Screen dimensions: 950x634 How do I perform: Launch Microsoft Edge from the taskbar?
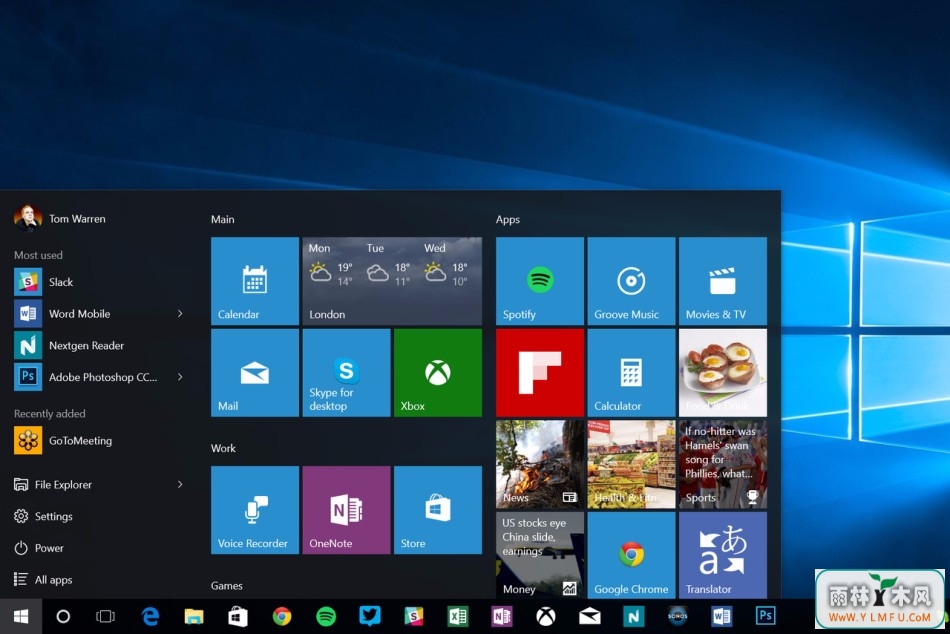coord(150,616)
